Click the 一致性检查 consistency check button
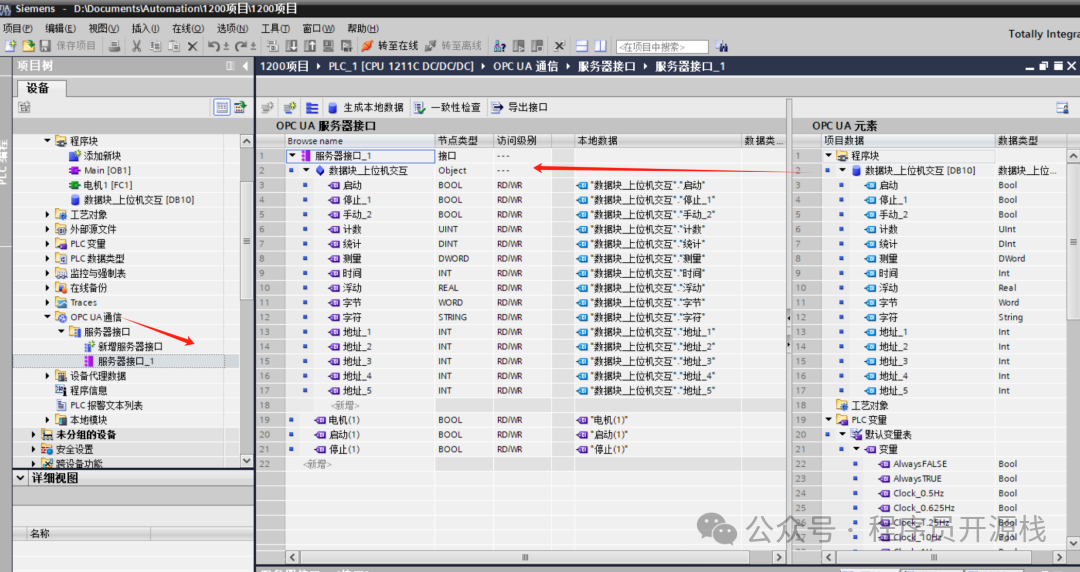1080x572 pixels. pyautogui.click(x=447, y=108)
